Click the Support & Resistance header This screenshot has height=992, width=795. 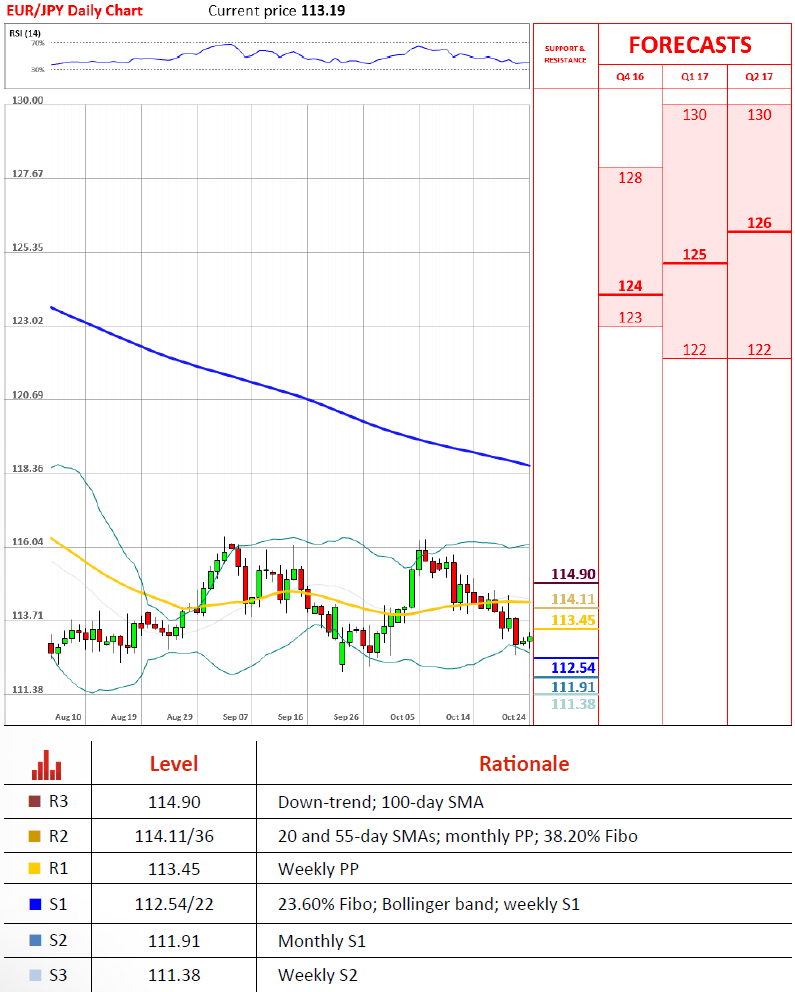(565, 54)
